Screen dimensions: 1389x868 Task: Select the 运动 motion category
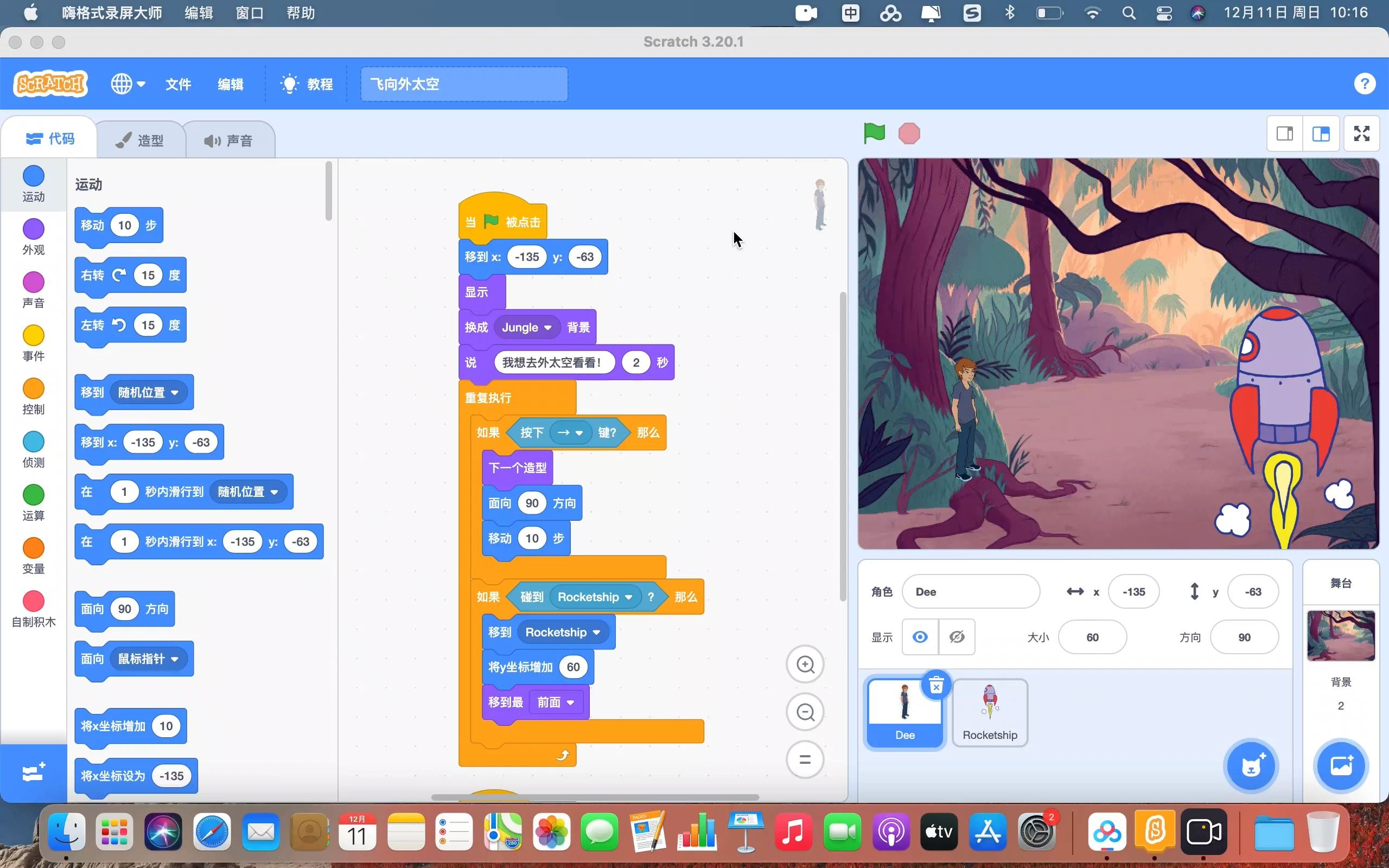[33, 184]
